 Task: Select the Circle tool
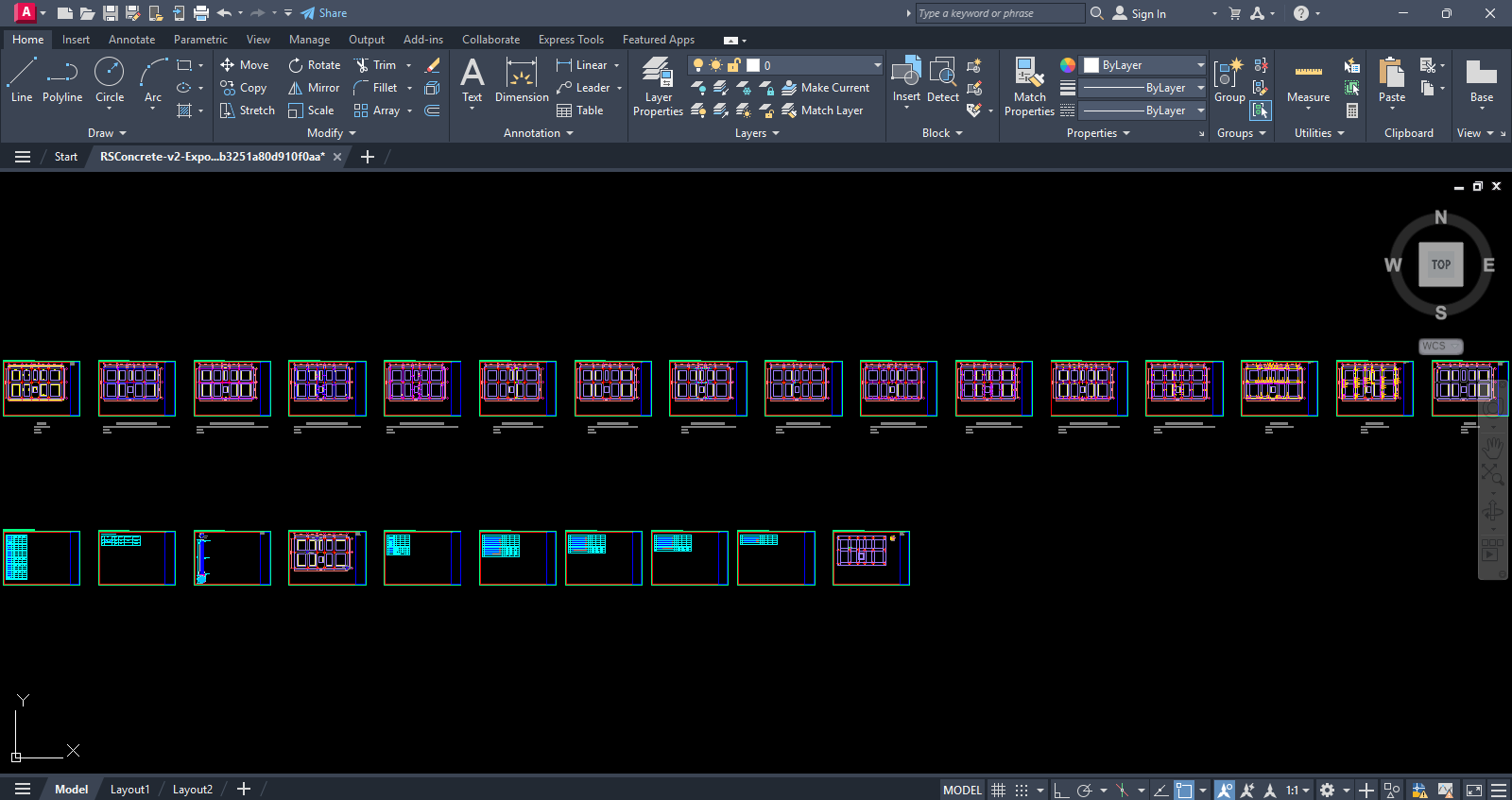point(110,79)
